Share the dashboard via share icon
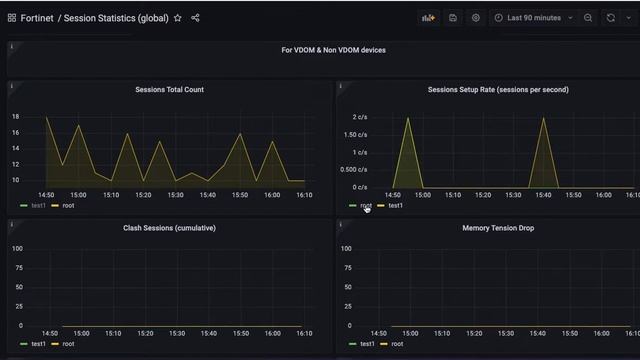640x360 pixels. point(195,18)
